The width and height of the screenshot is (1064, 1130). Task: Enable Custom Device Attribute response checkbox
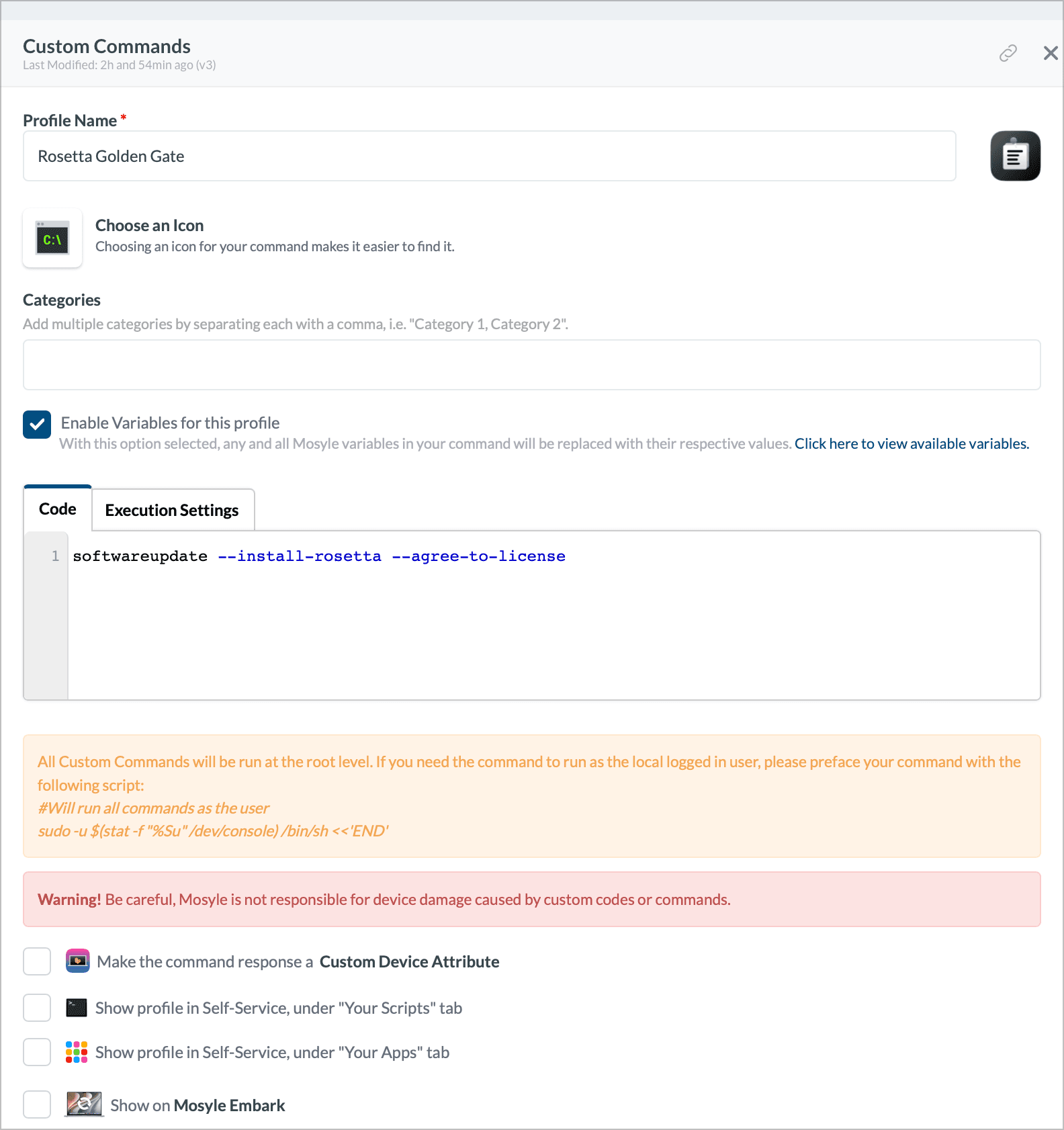click(x=37, y=961)
